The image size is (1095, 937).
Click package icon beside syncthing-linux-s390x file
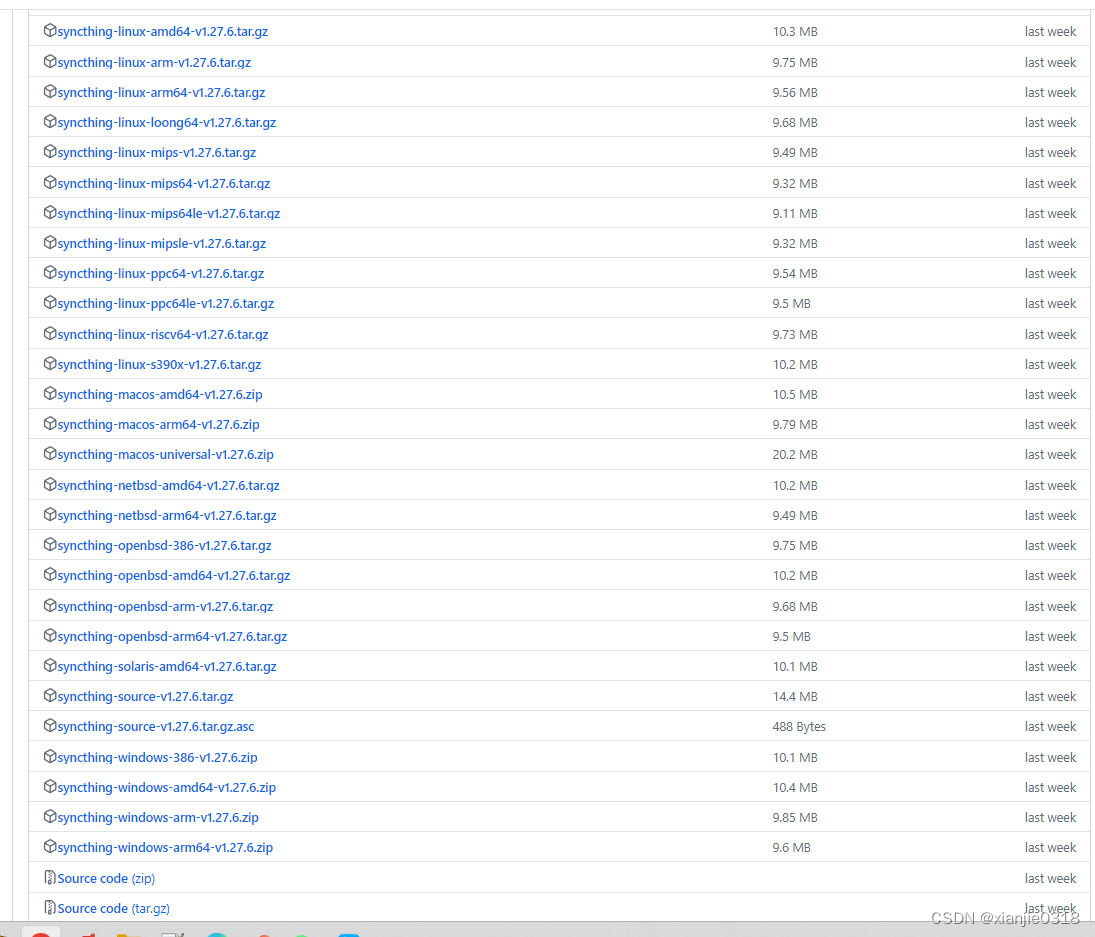[x=50, y=364]
